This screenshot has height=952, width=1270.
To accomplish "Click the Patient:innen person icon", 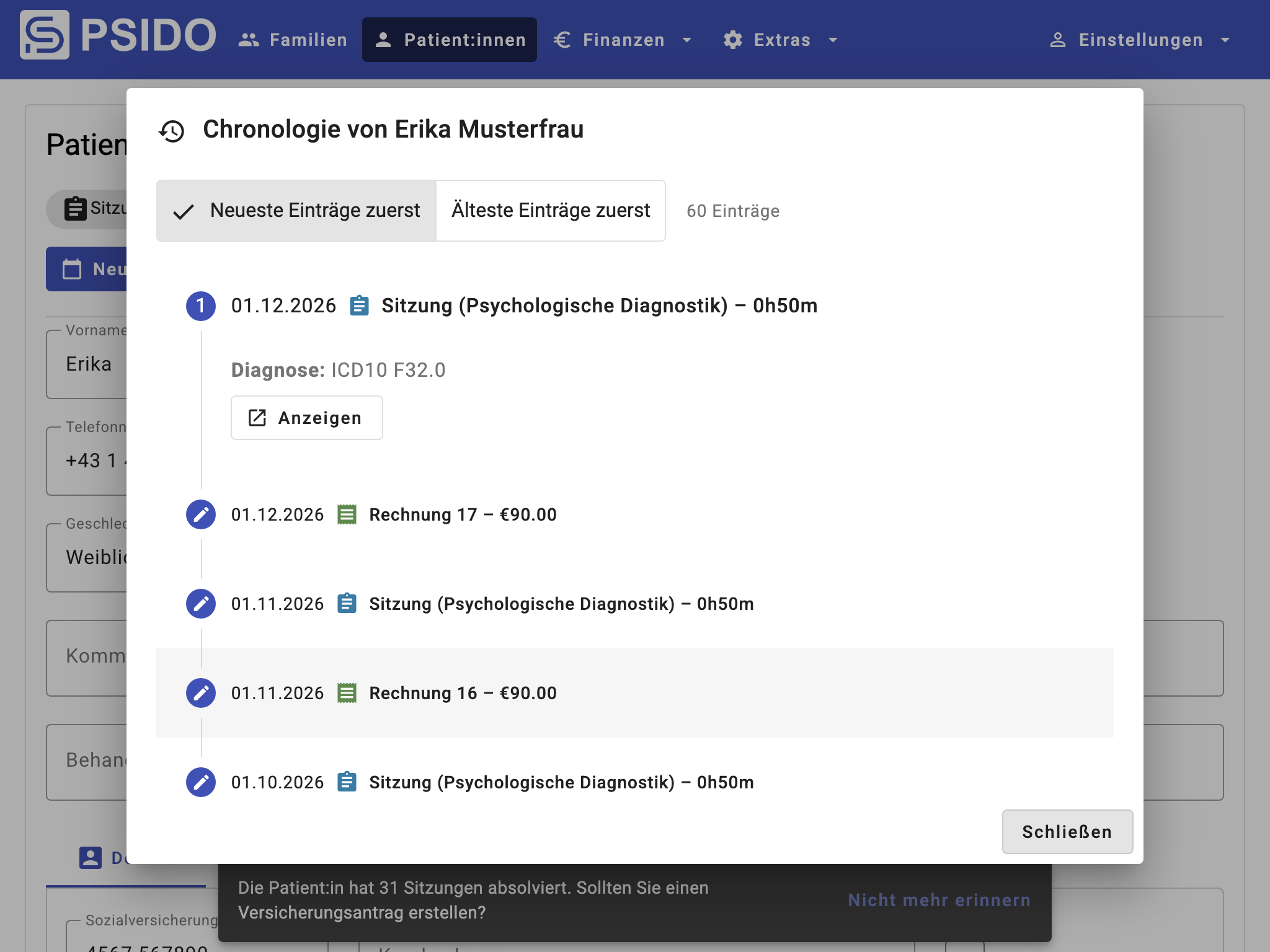I will [x=383, y=40].
